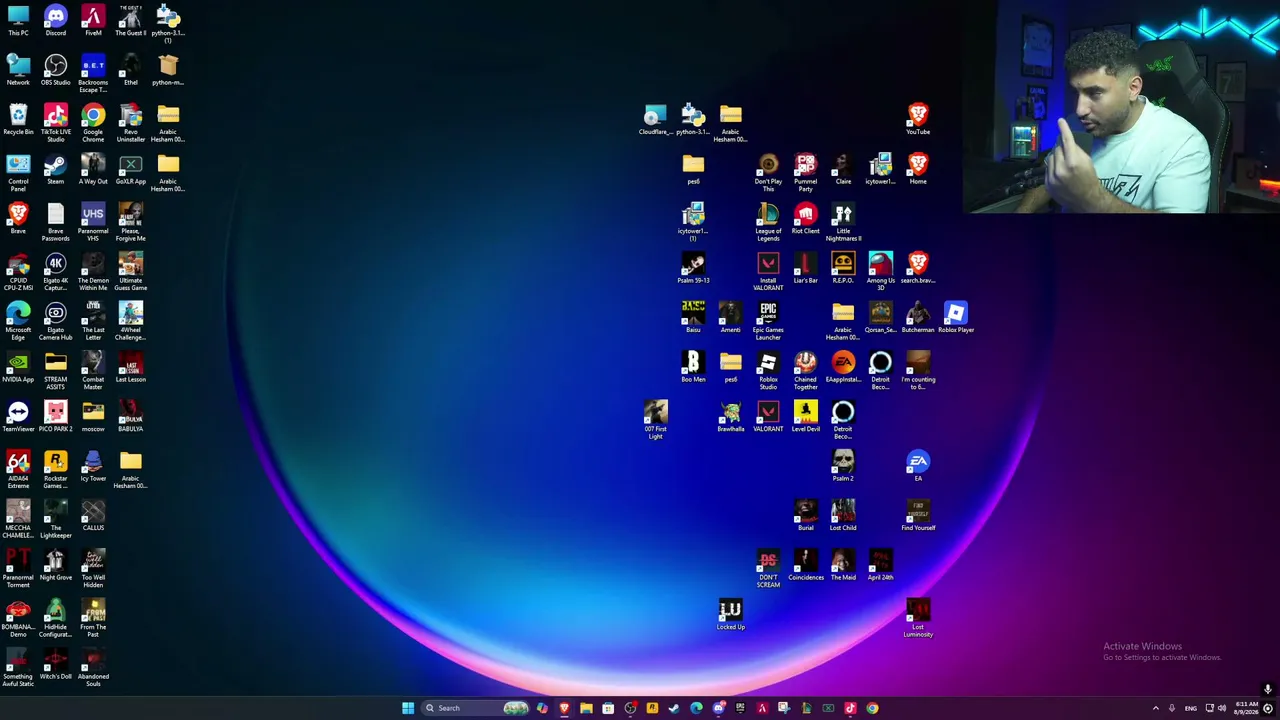The height and width of the screenshot is (720, 1280).
Task: Select the Lost Luminosity icon
Action: pyautogui.click(x=918, y=617)
